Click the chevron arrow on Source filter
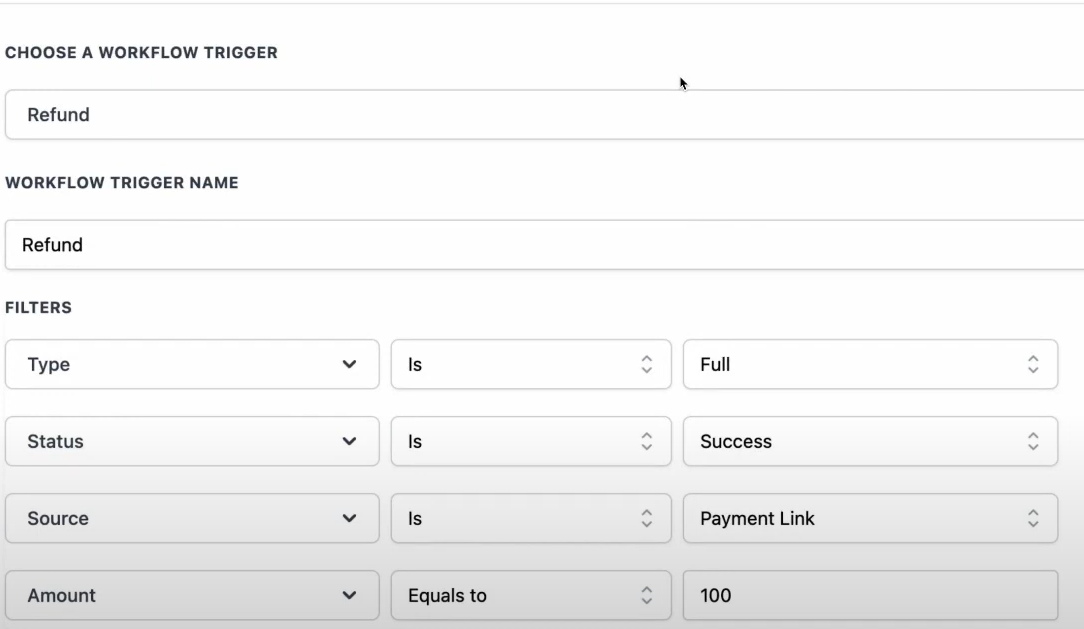The width and height of the screenshot is (1084, 629). (349, 518)
